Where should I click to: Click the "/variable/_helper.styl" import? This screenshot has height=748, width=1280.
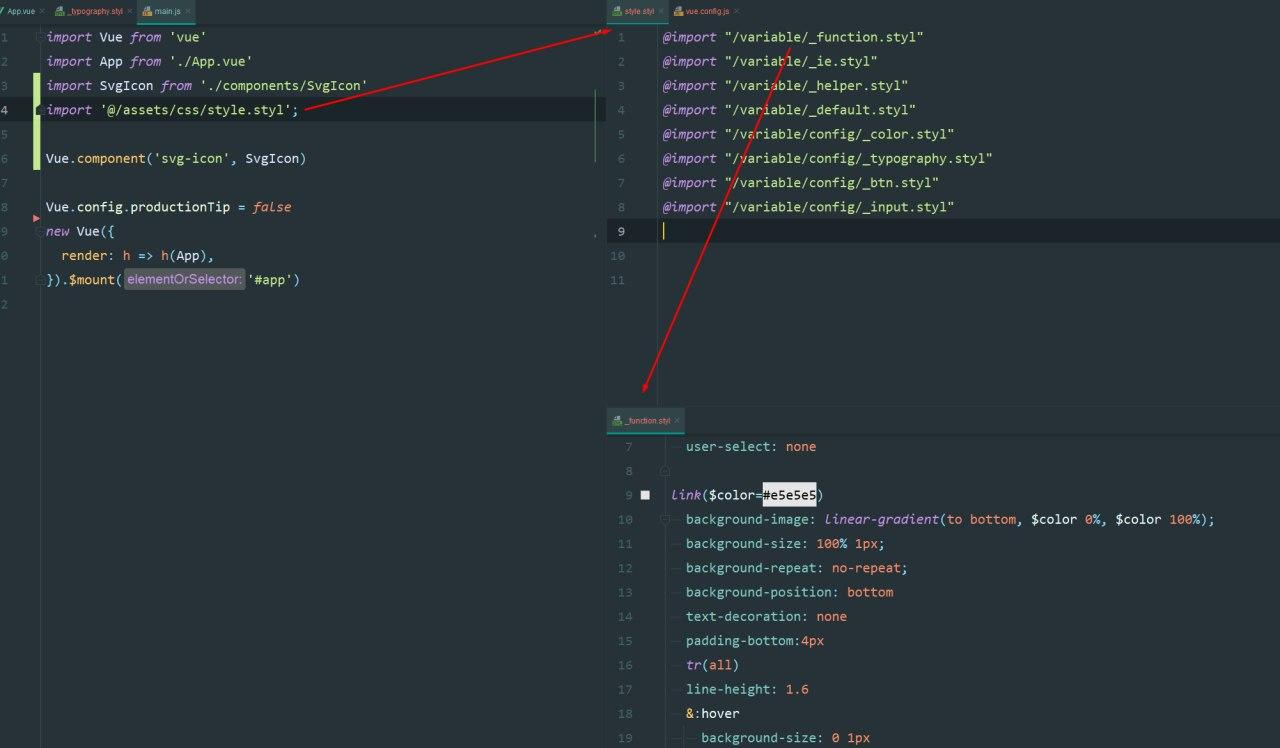(816, 86)
